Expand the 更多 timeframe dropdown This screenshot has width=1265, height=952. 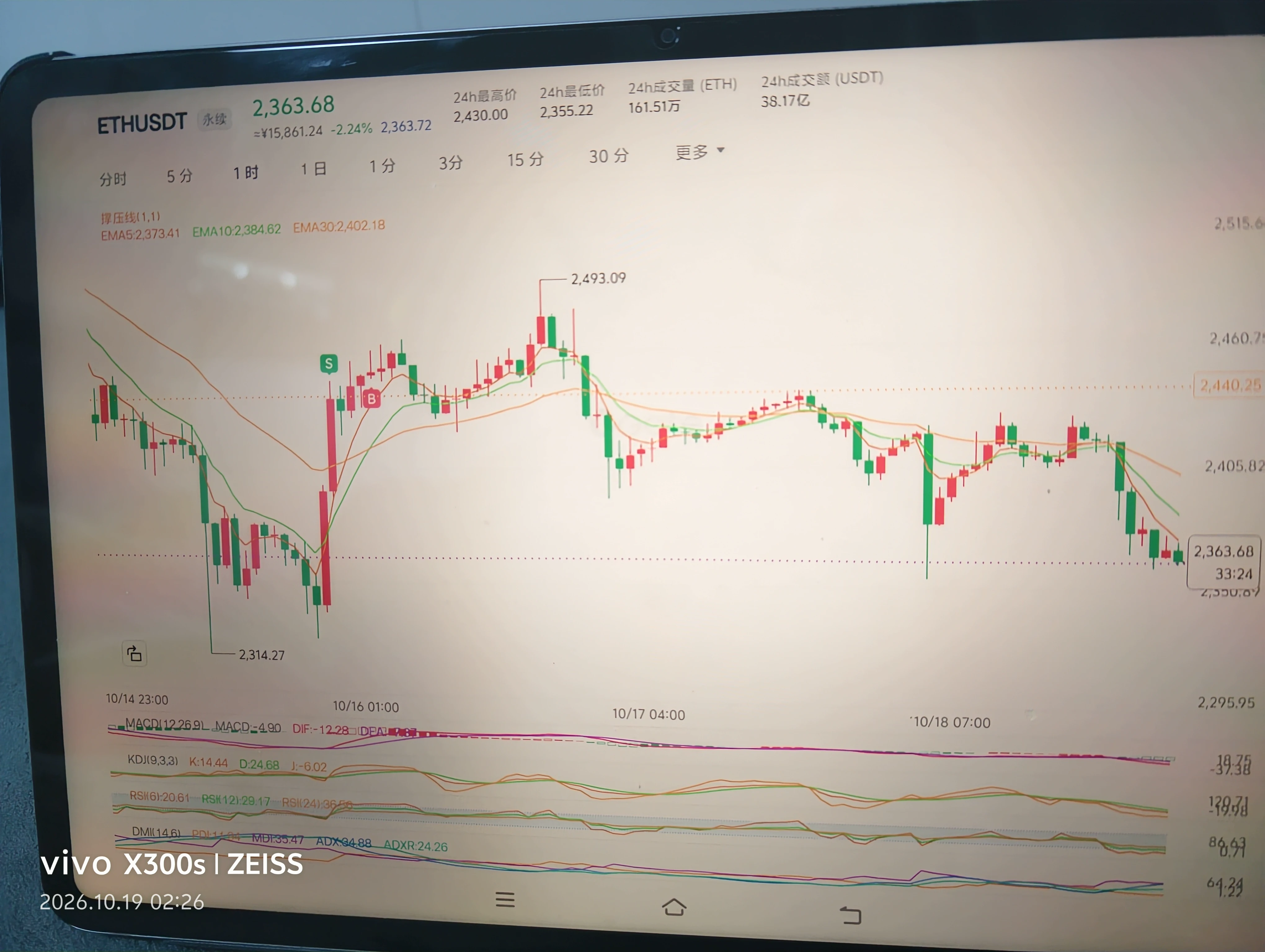(x=700, y=152)
